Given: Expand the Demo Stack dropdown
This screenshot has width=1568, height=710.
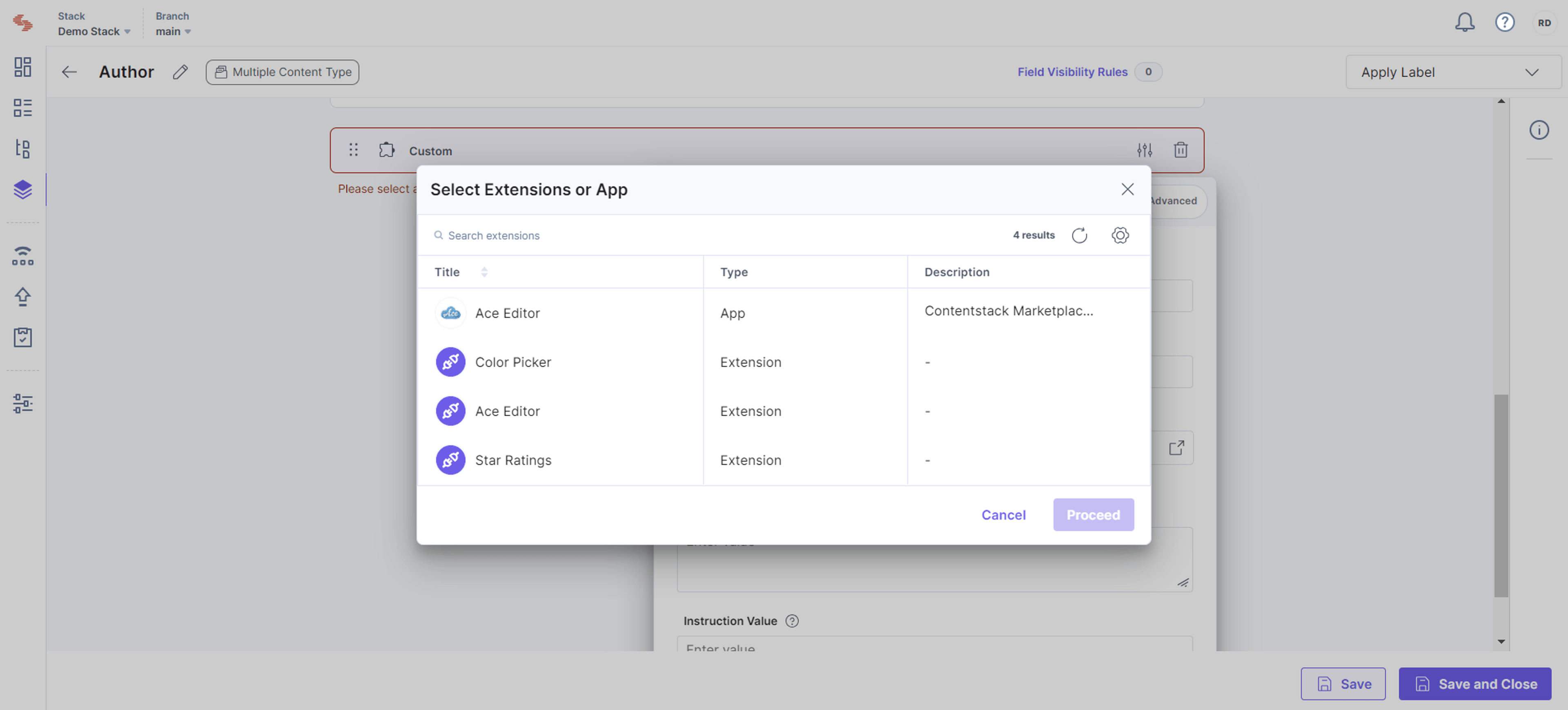Looking at the screenshot, I should pyautogui.click(x=94, y=31).
